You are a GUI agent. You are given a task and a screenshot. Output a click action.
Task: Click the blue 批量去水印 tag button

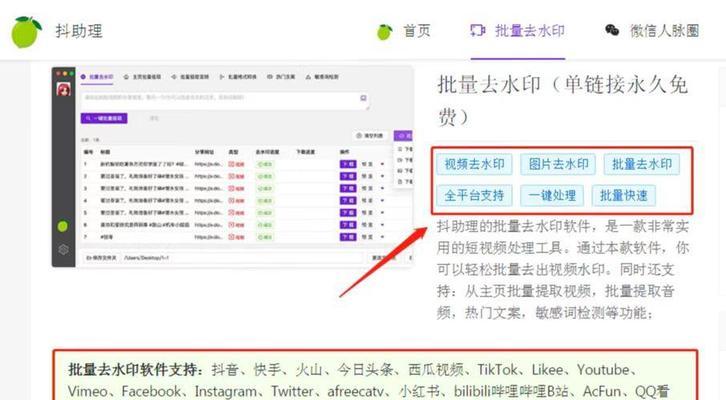[642, 164]
